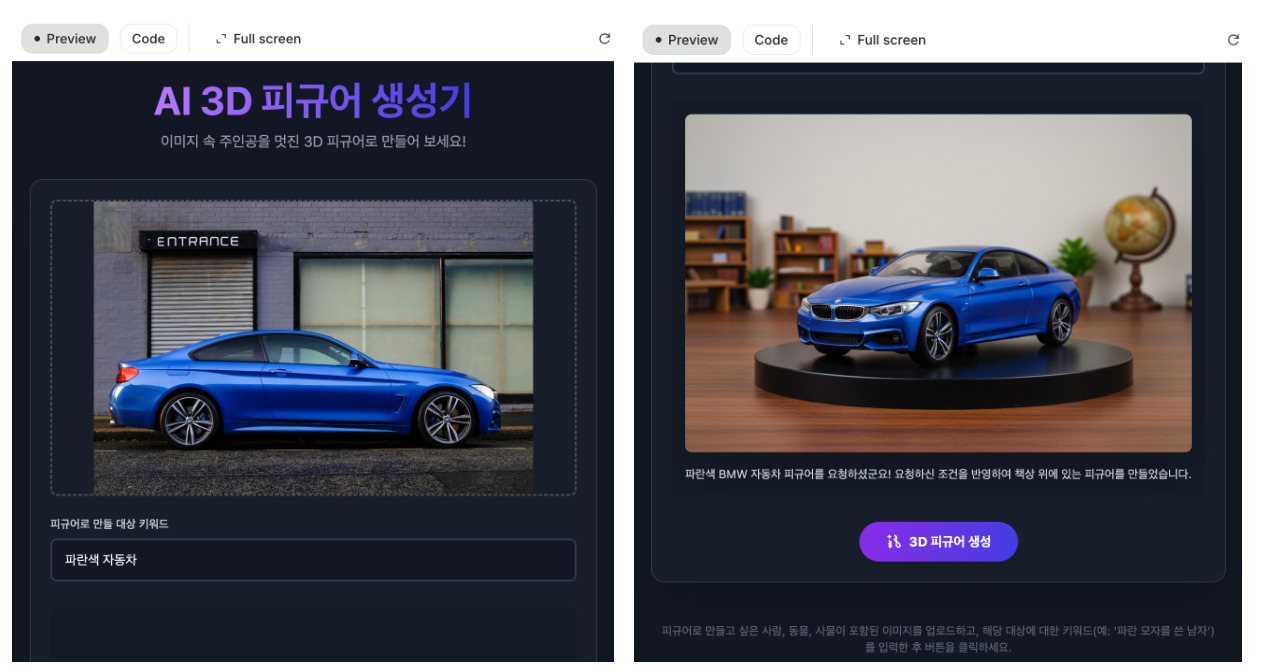Open Full screen in left panel
This screenshot has height=672, width=1264.
pyautogui.click(x=258, y=39)
